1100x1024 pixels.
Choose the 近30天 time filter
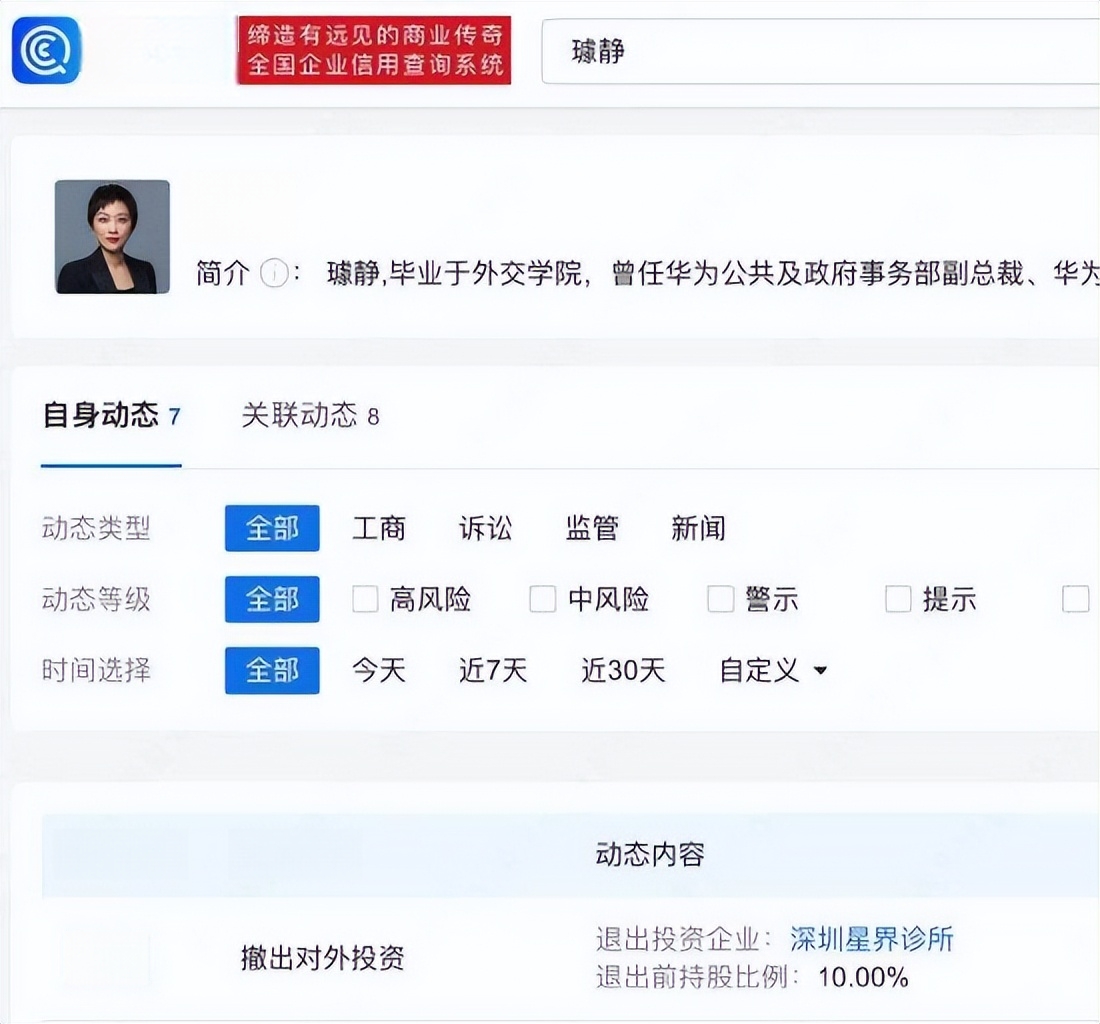point(623,671)
